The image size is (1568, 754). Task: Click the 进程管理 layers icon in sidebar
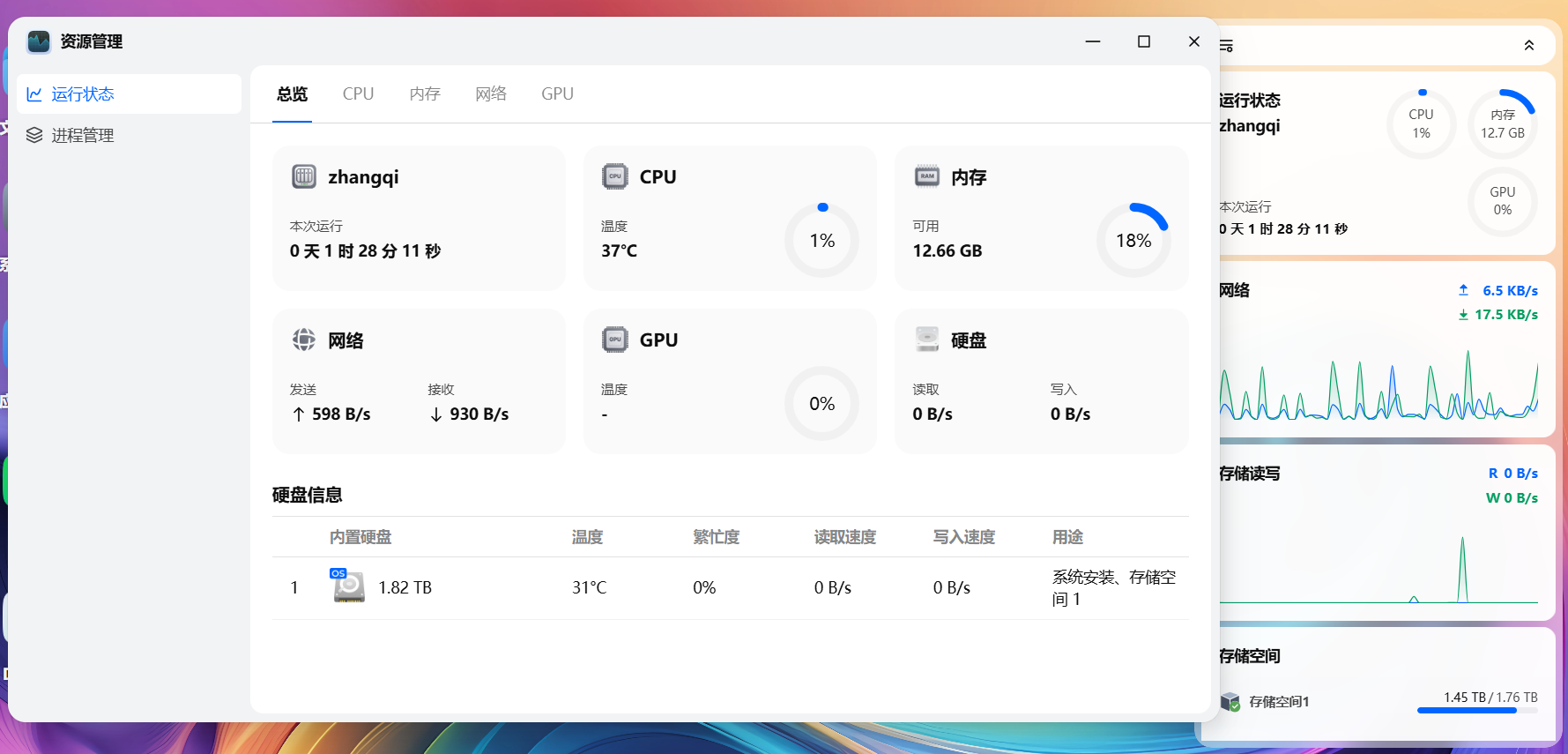[34, 135]
